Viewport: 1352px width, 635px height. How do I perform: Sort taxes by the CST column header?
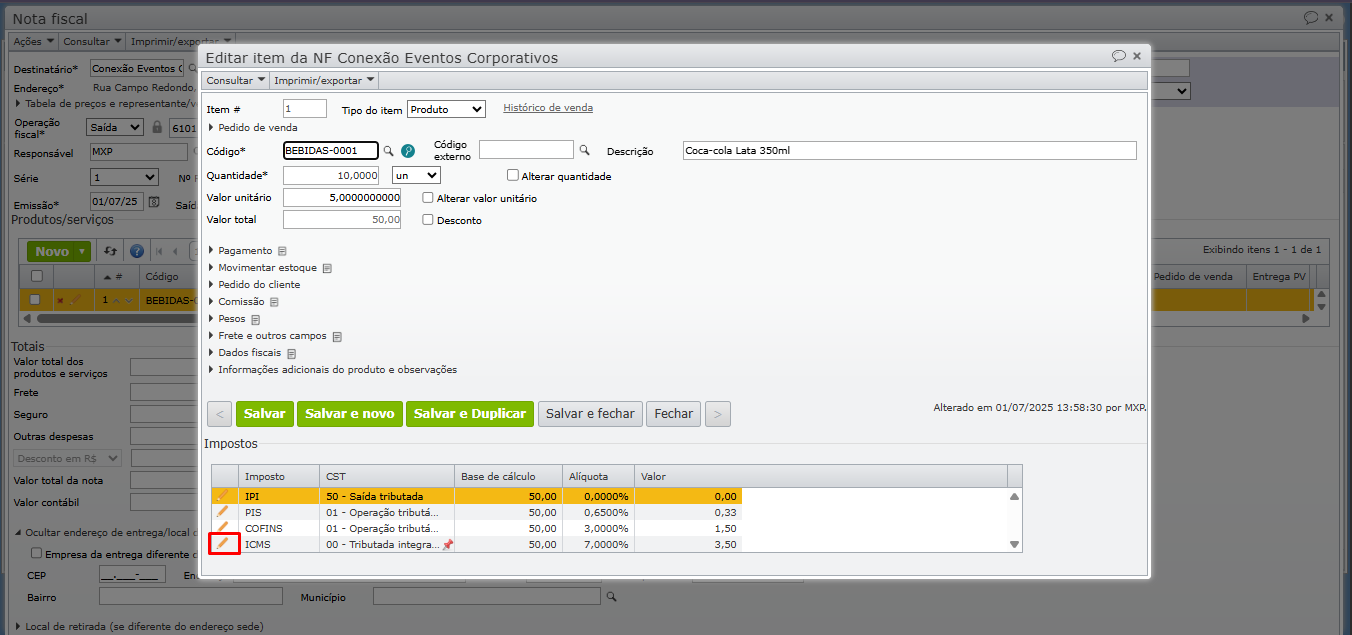pos(386,476)
